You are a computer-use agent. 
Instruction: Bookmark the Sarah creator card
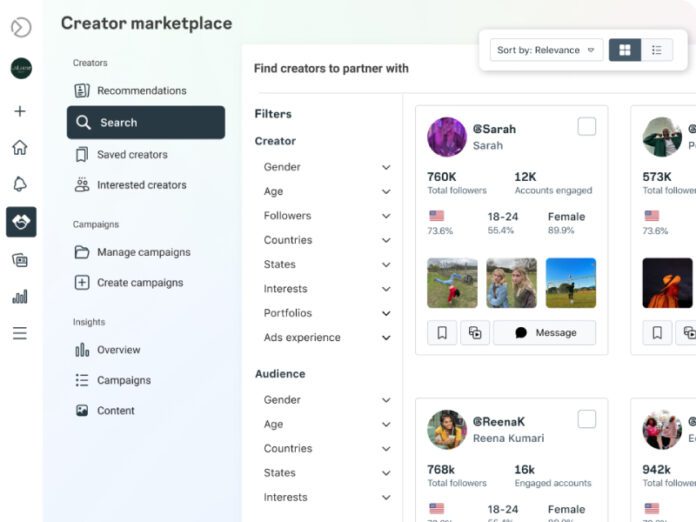(x=441, y=333)
